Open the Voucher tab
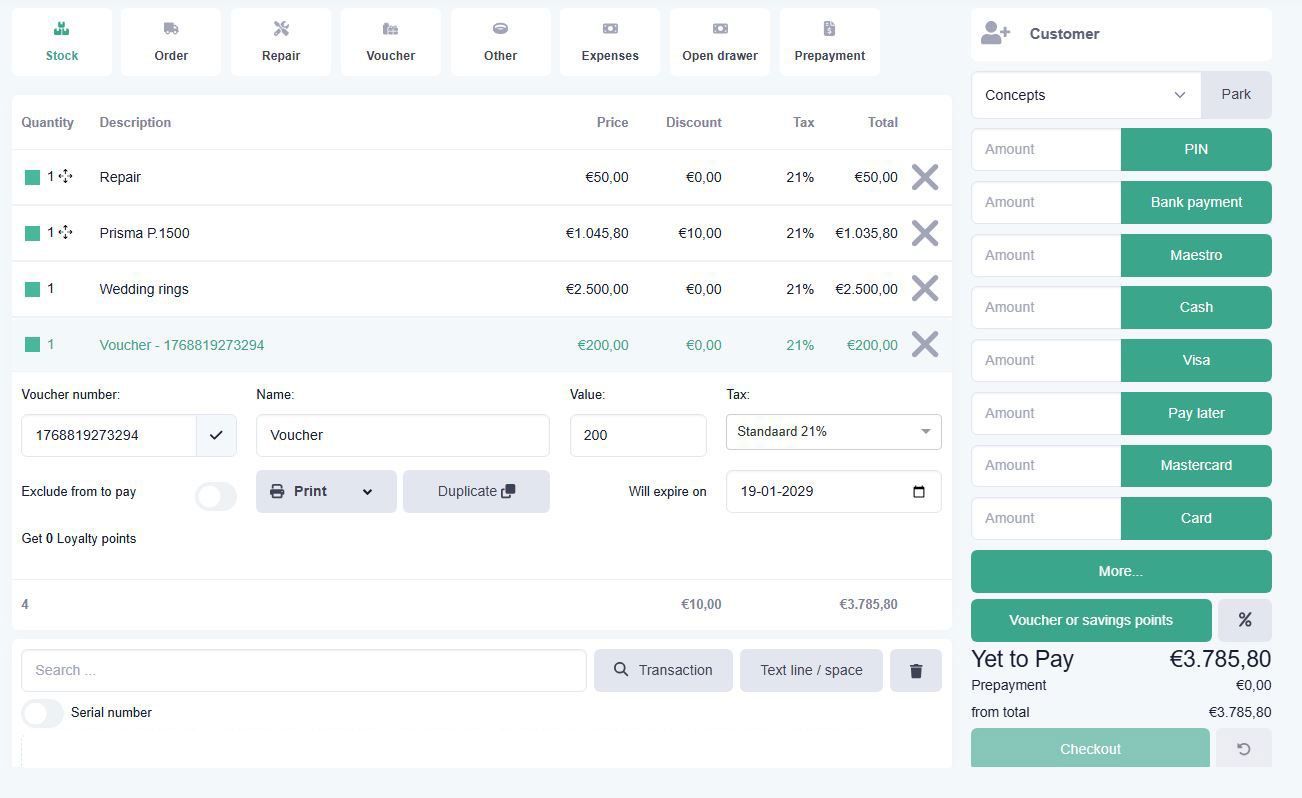This screenshot has width=1302, height=798. [390, 42]
